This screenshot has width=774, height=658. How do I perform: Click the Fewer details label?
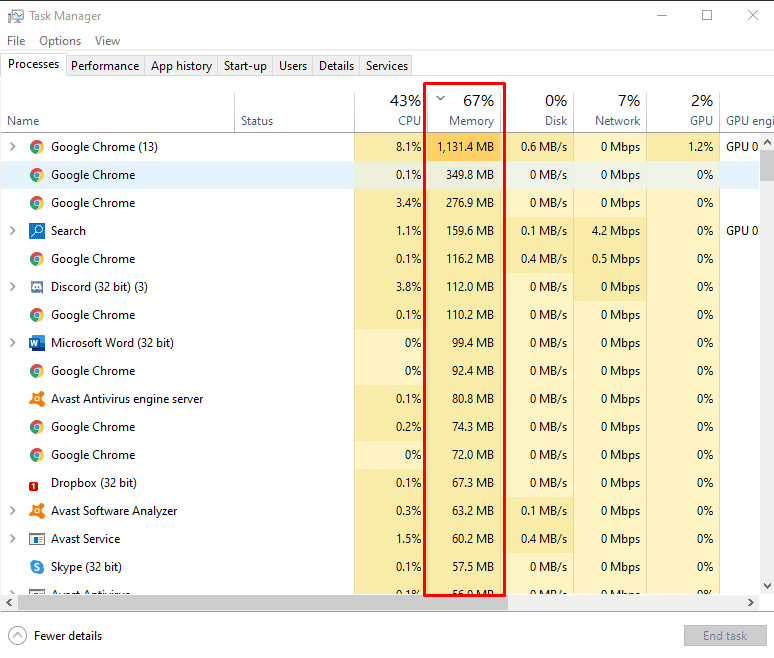point(68,636)
